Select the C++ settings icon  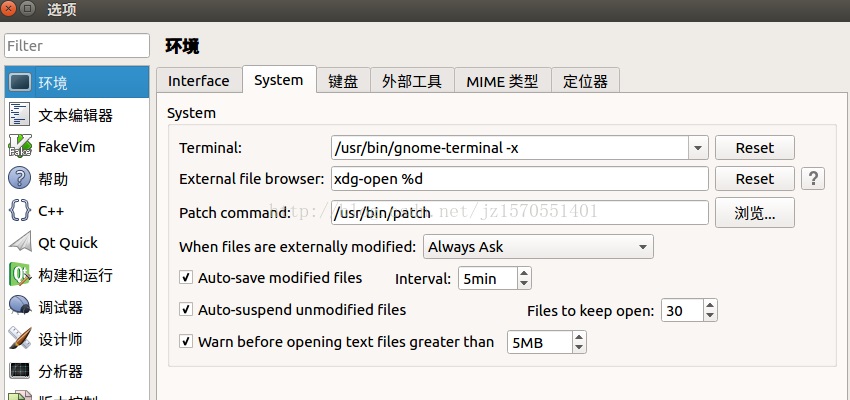coord(20,211)
